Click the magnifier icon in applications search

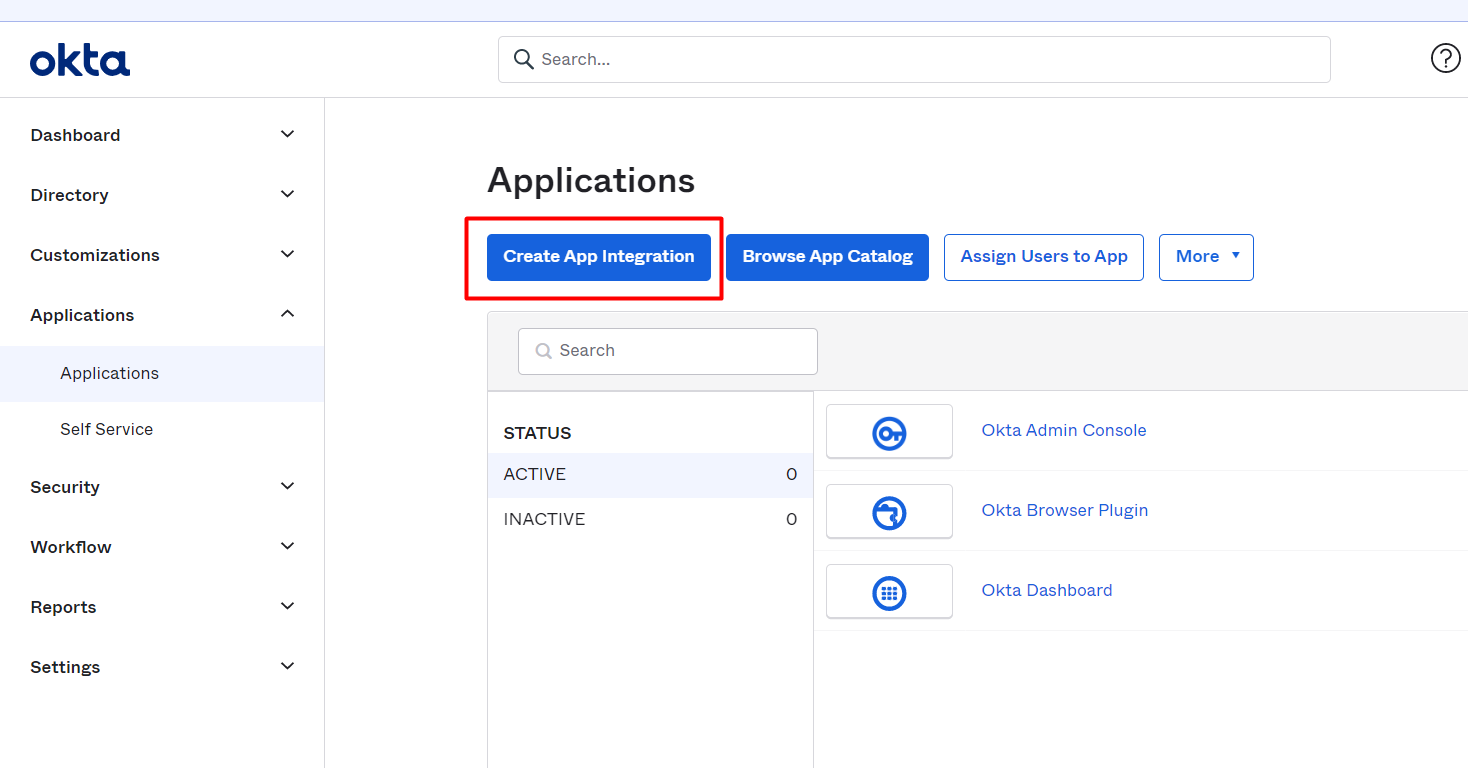(544, 351)
